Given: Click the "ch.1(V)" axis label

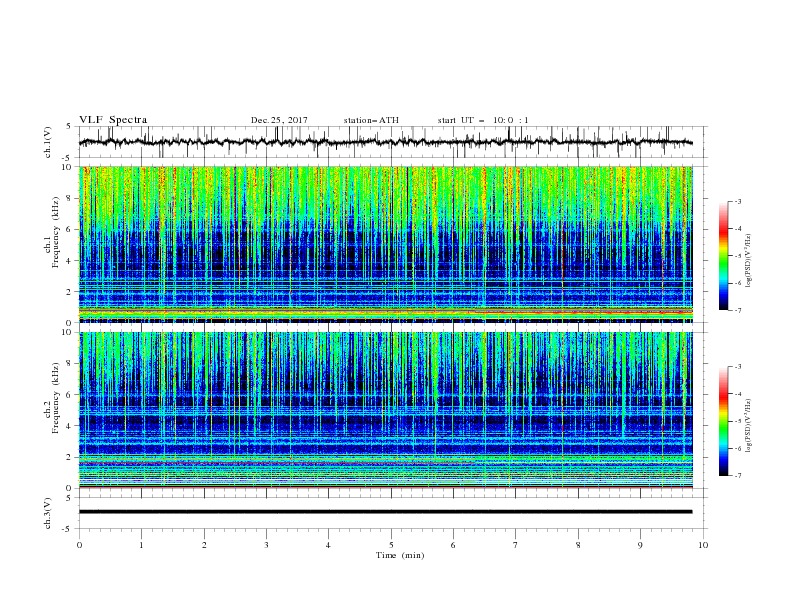Looking at the screenshot, I should pyautogui.click(x=48, y=142).
